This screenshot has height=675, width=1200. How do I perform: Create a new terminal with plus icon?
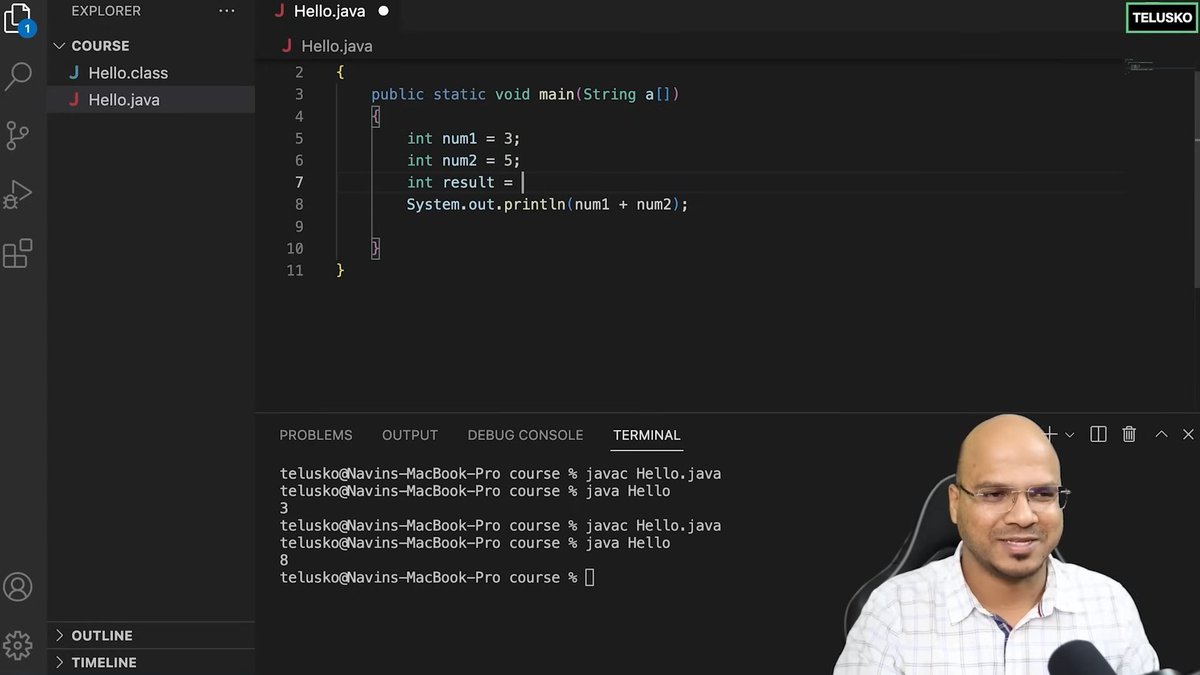(1050, 434)
